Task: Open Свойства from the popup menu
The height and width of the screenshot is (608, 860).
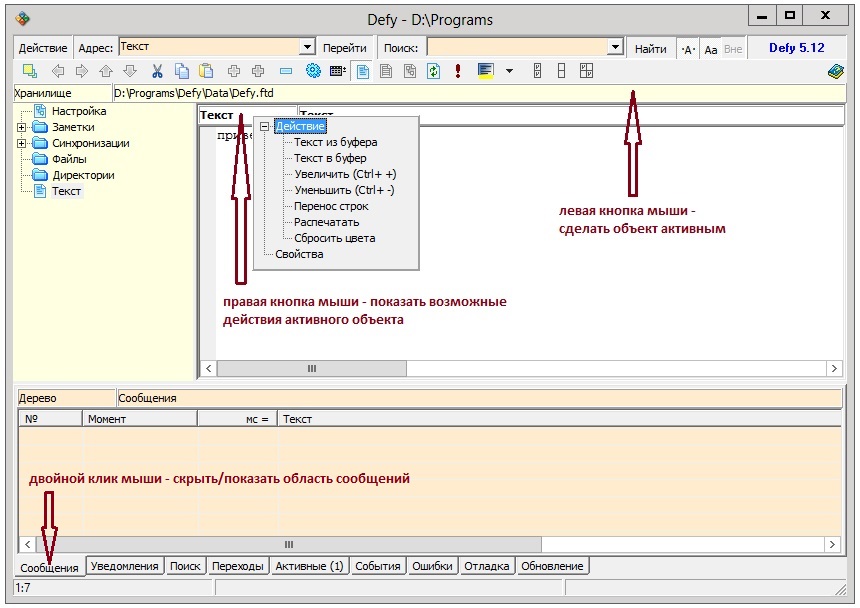Action: pyautogui.click(x=299, y=254)
